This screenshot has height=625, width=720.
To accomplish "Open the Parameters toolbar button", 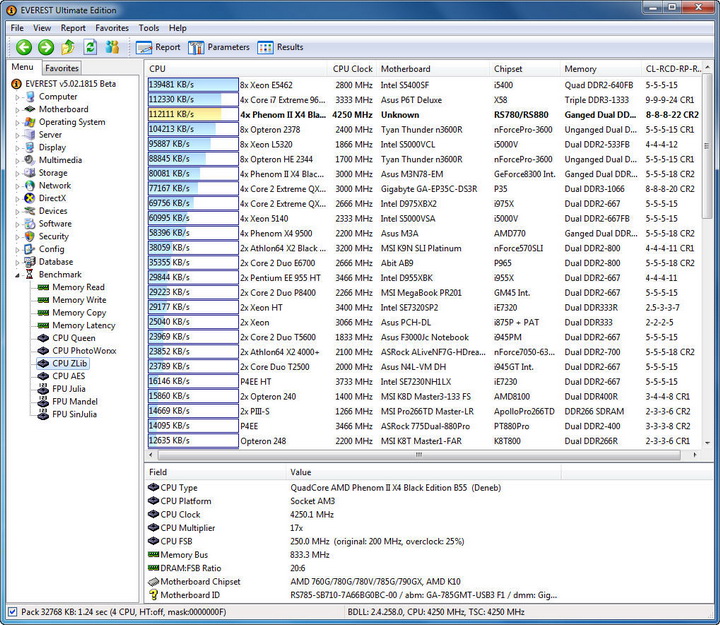I will tap(219, 47).
